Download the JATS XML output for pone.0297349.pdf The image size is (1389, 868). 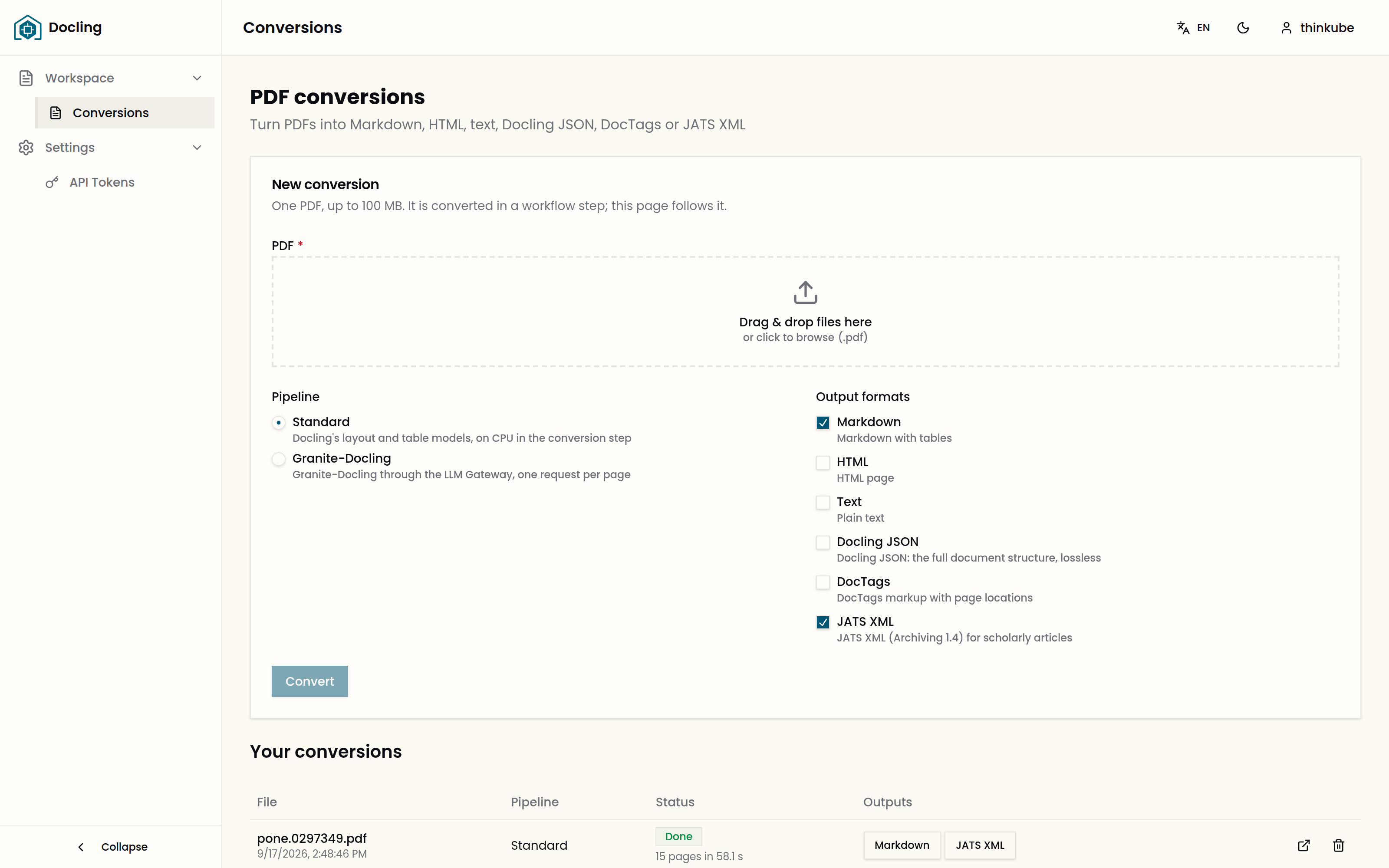tap(980, 845)
